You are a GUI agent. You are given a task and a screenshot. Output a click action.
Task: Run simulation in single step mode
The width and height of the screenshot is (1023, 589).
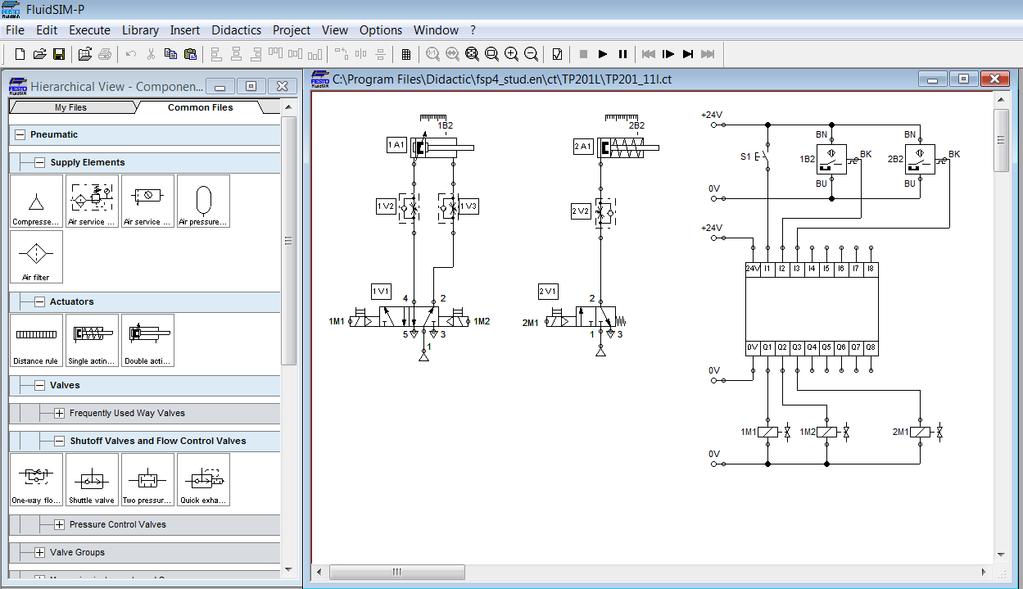tap(668, 54)
